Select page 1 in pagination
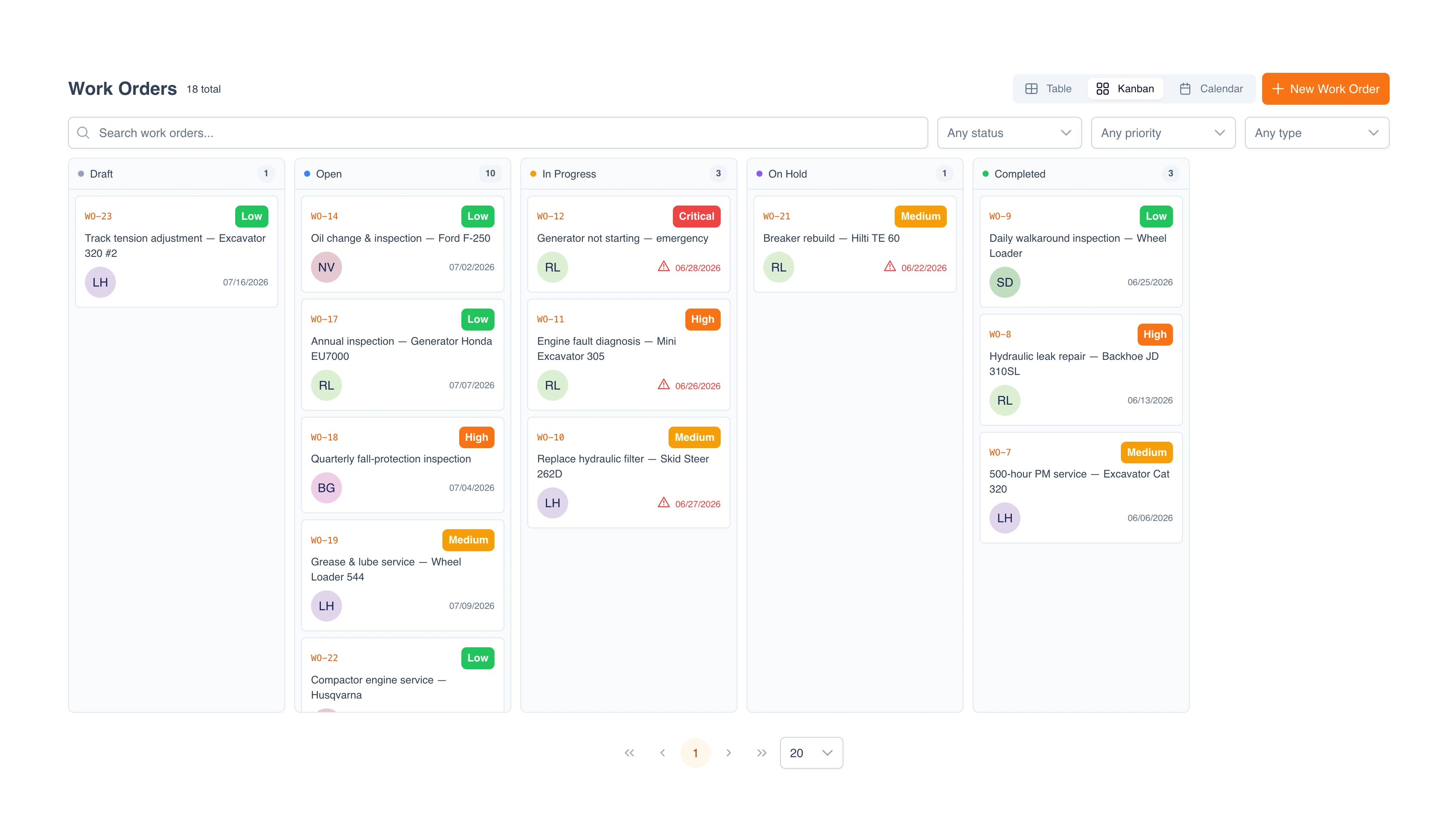1456x830 pixels. [x=695, y=752]
